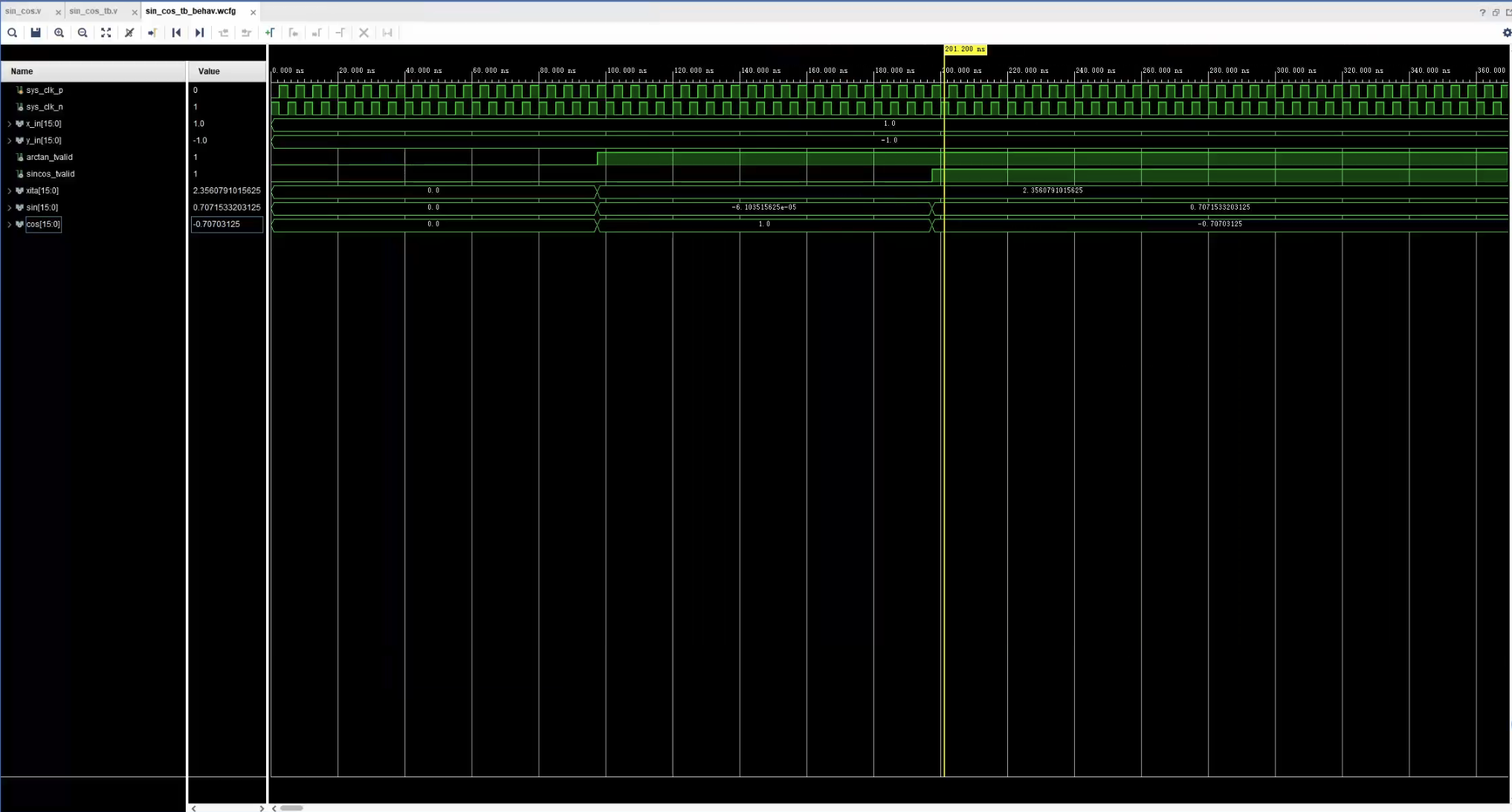Add a new marker to the waveform
The height and width of the screenshot is (812, 1512).
[x=271, y=33]
